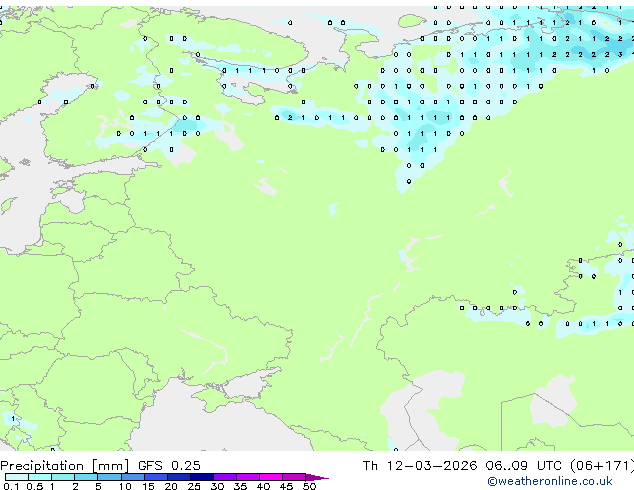Viewport: 634px width, 490px height.
Task: Click the '0.5' legend scale label
Action: [35, 486]
